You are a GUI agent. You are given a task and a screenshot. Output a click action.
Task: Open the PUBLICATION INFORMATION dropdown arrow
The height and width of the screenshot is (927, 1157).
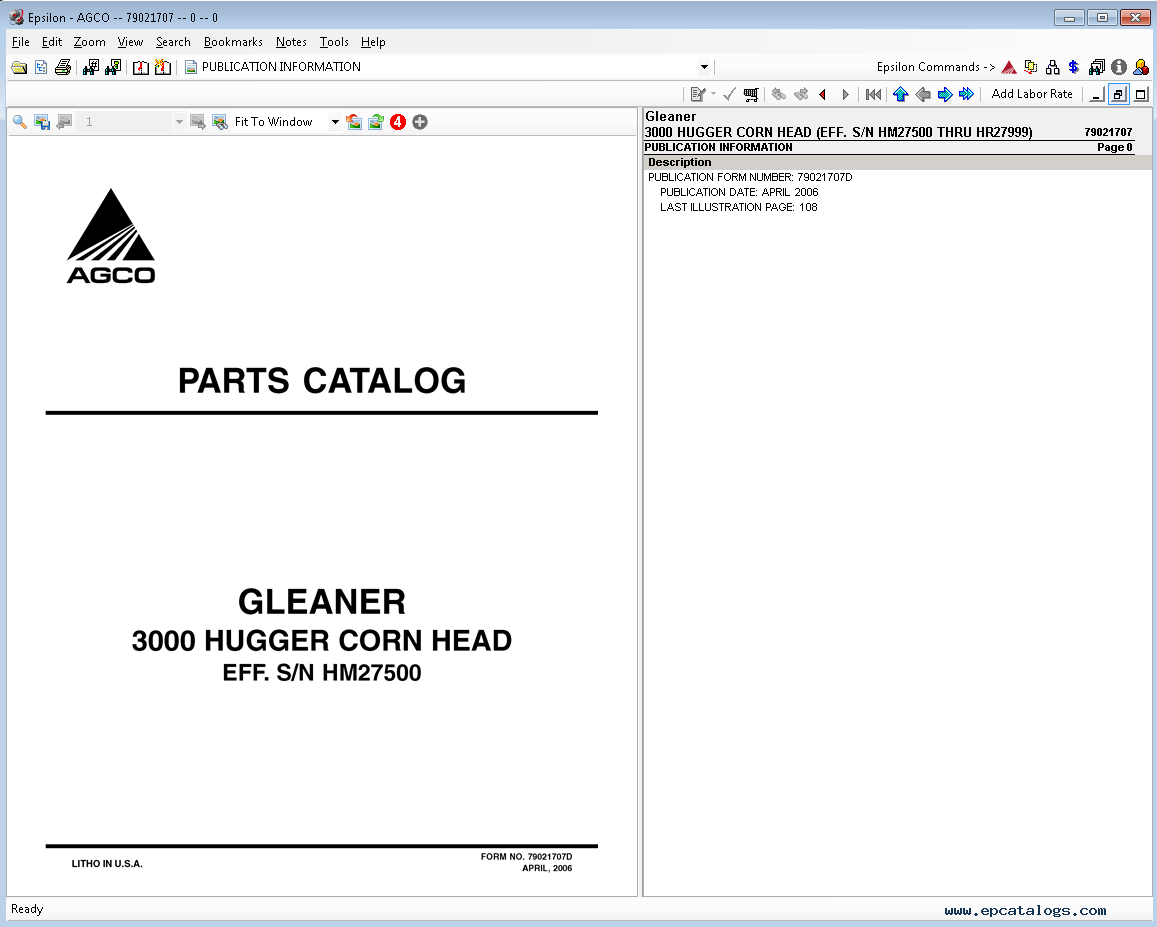point(705,67)
